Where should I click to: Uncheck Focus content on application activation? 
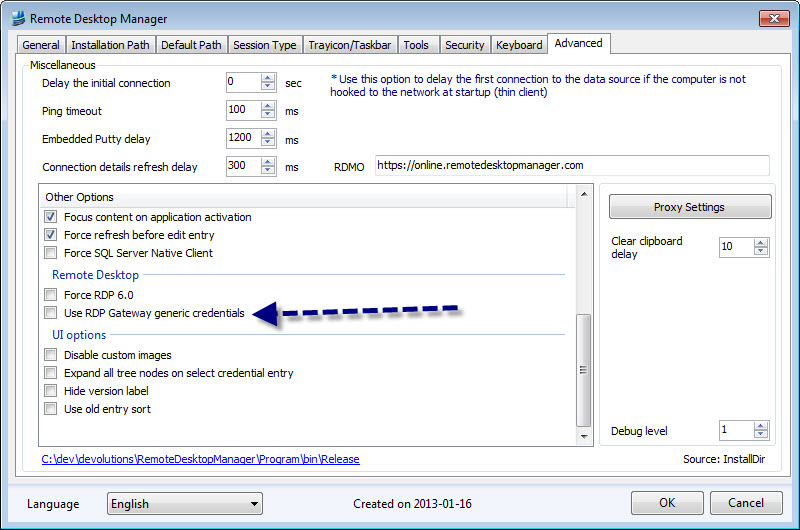[x=51, y=217]
